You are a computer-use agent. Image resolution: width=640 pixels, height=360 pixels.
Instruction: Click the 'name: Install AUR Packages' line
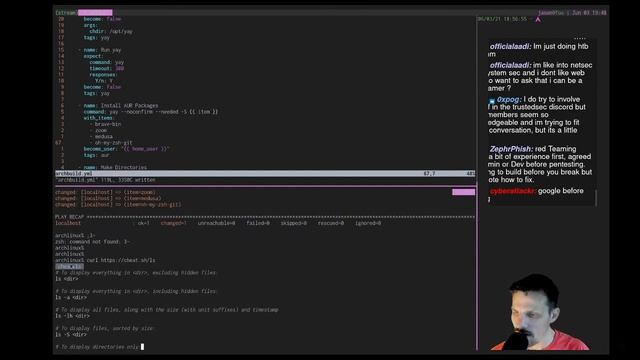pos(118,106)
